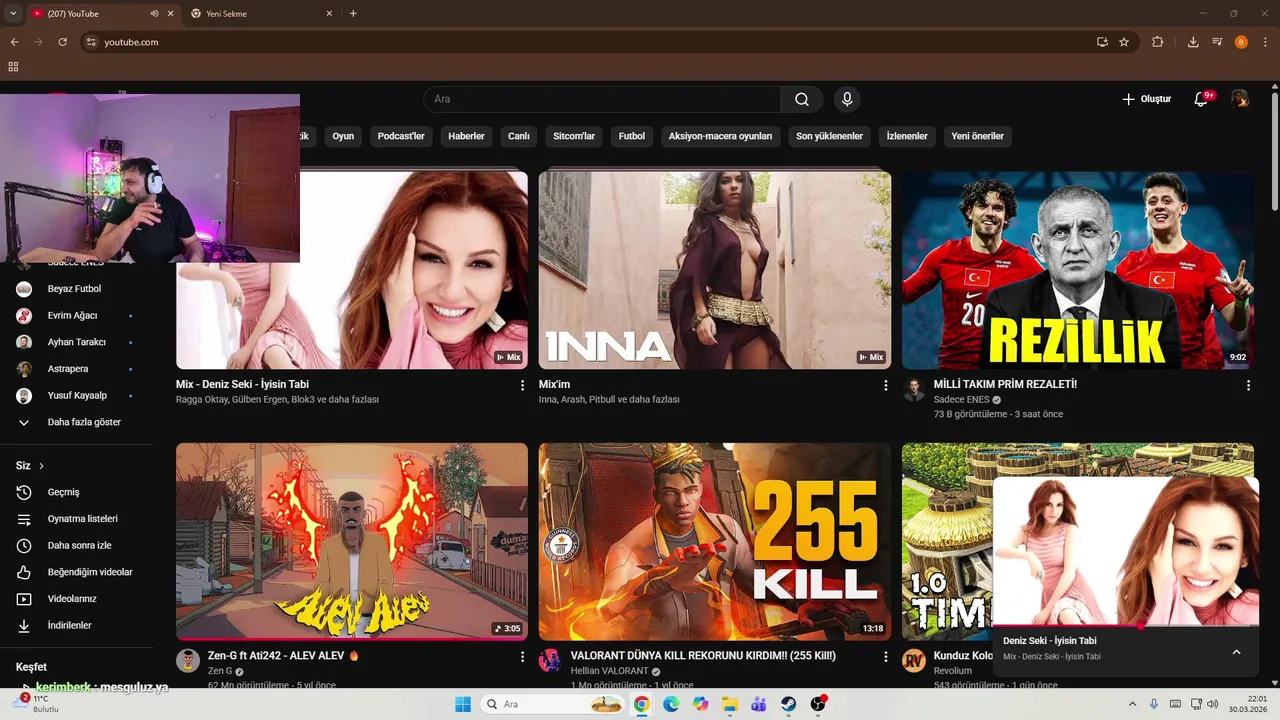
Task: Select the Oyun filter chip
Action: [x=343, y=136]
